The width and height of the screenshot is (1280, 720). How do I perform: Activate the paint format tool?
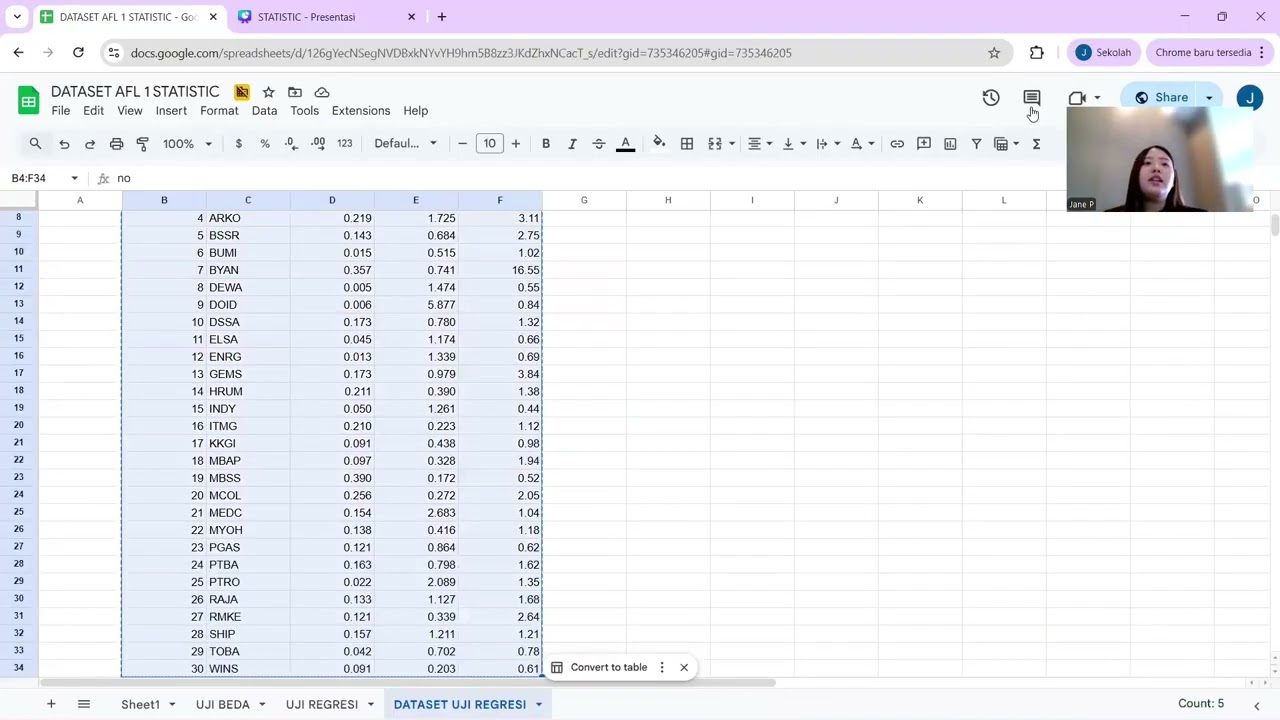142,144
